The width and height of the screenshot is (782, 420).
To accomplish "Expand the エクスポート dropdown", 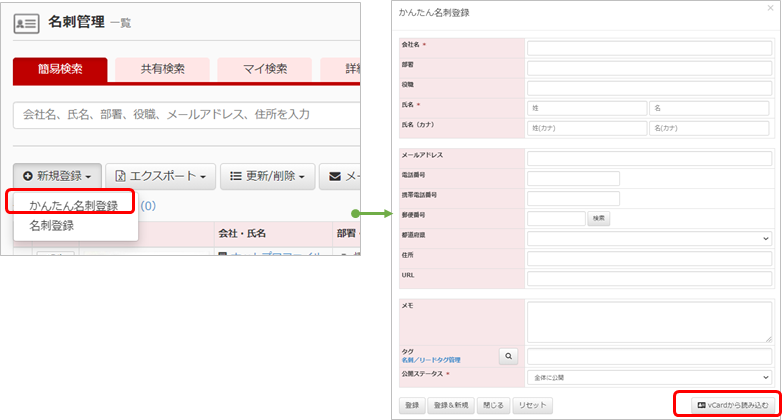I will [158, 176].
